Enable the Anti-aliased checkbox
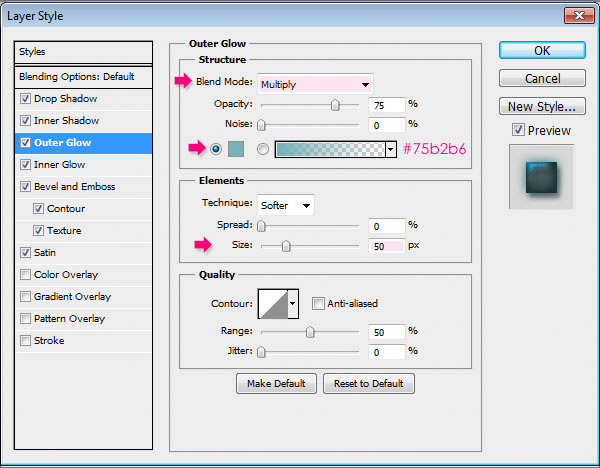 (x=318, y=303)
